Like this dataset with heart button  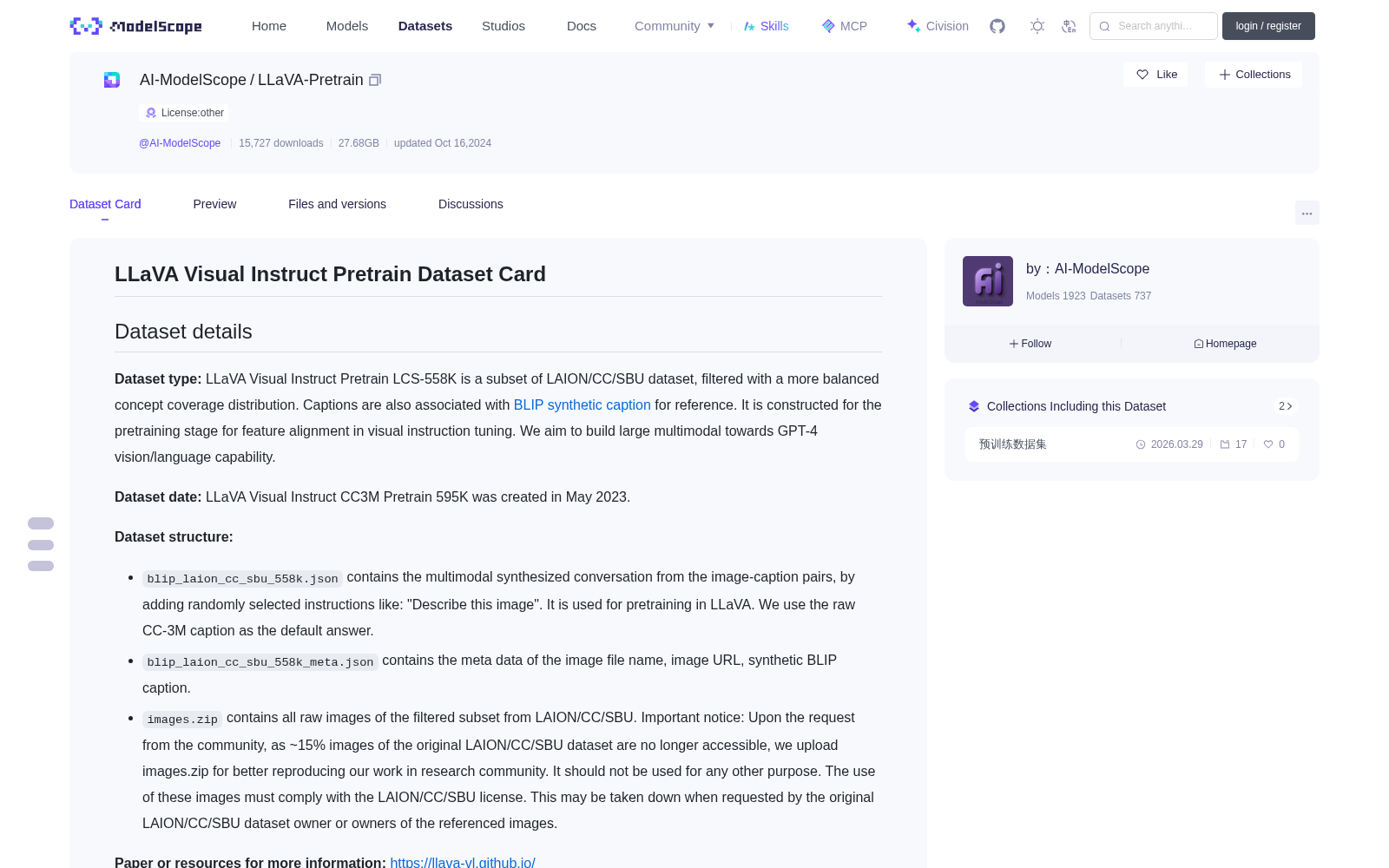(1156, 75)
